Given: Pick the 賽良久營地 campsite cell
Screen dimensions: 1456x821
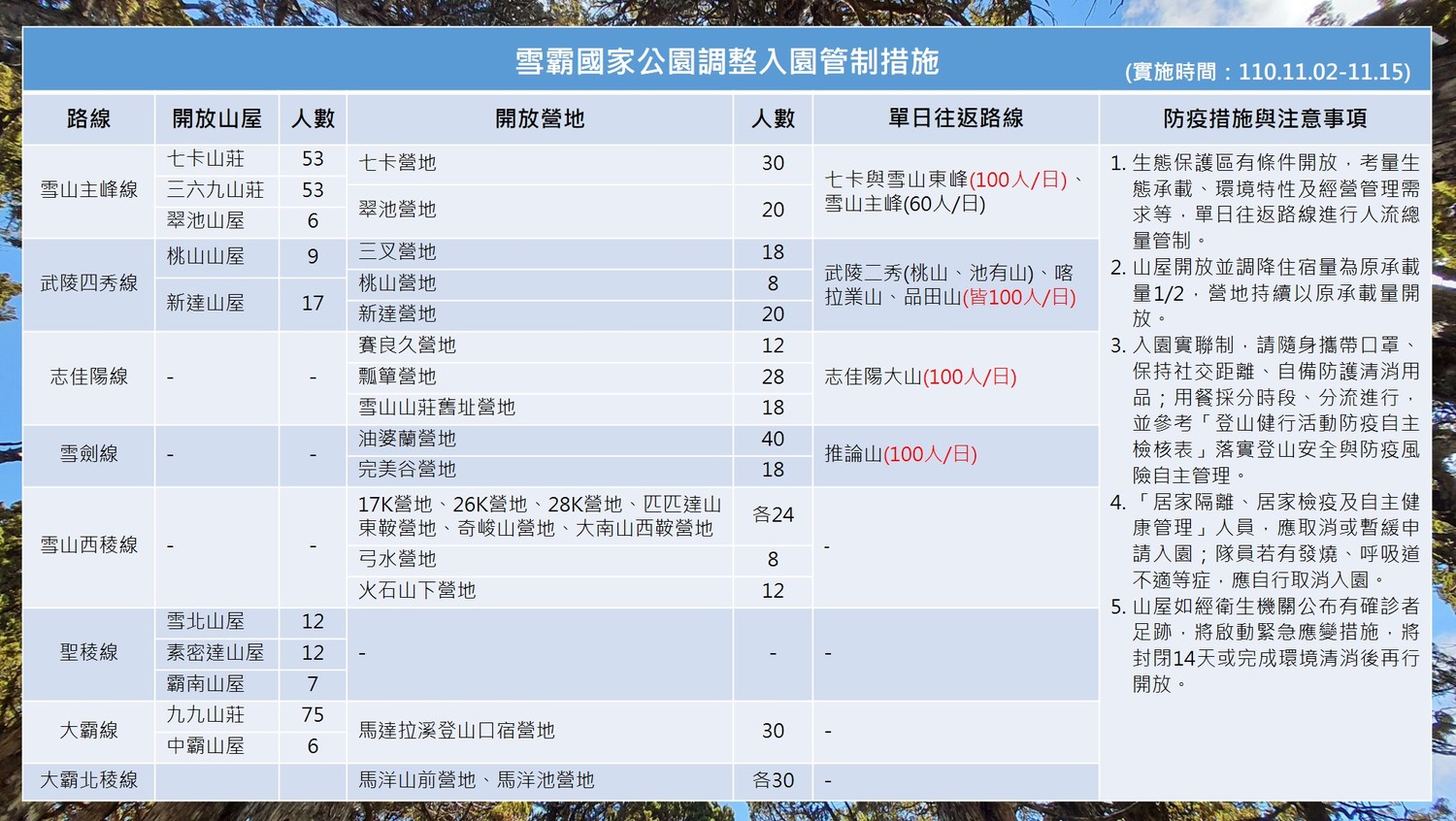Looking at the screenshot, I should [540, 345].
